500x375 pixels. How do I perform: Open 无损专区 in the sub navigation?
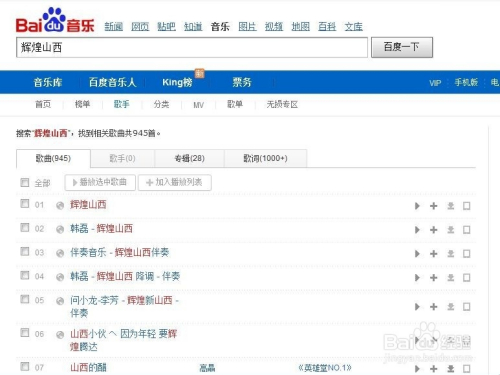282,104
